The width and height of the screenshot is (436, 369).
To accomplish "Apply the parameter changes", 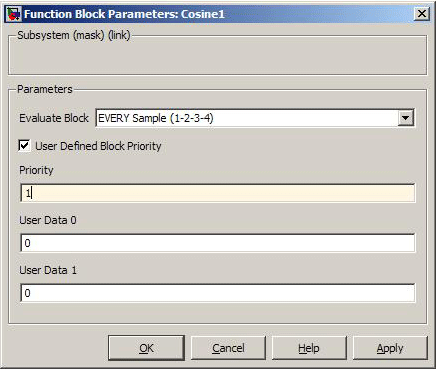I will point(390,348).
